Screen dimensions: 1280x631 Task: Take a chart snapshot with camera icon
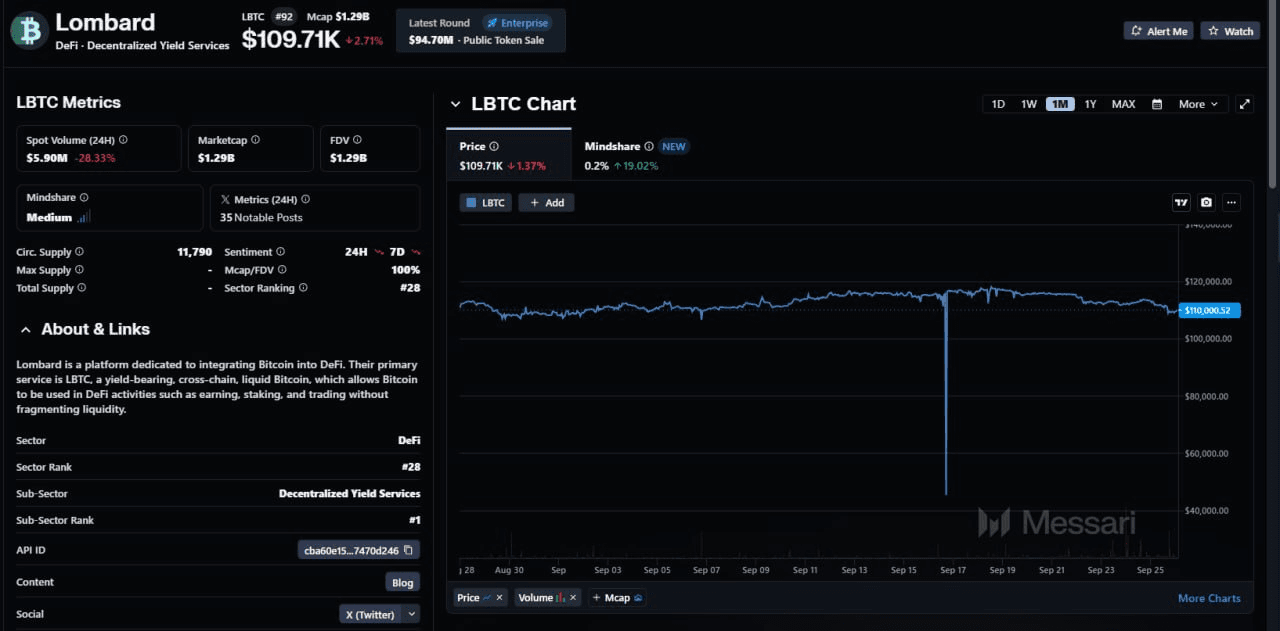tap(1206, 202)
